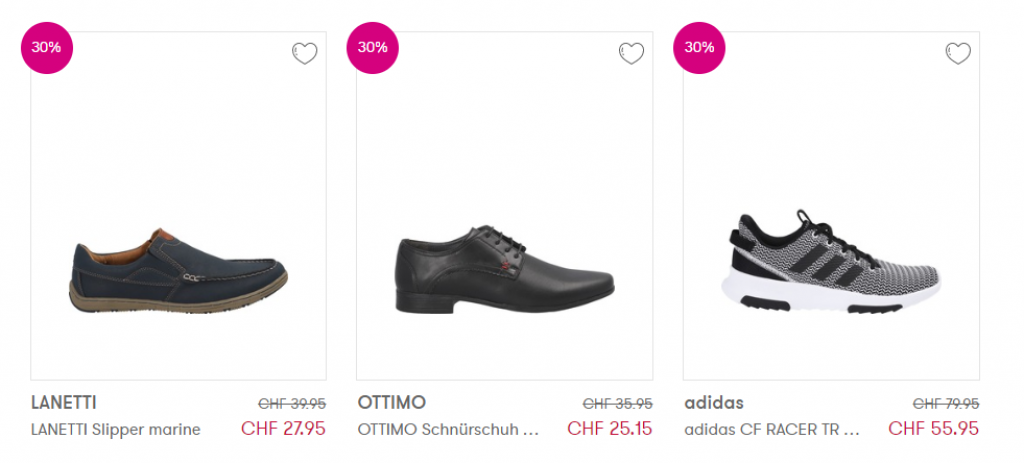Add LANETTI Slipper to wishlist heart
Screen dimensions: 1024x463
pyautogui.click(x=305, y=54)
